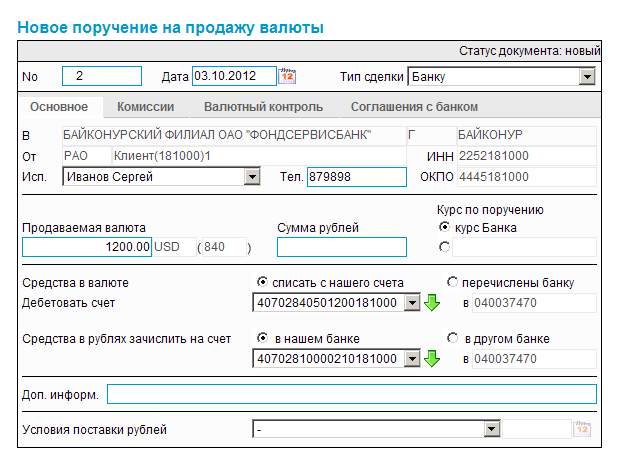Choose списать с нашего счета option
618x468 pixels.
tap(262, 282)
